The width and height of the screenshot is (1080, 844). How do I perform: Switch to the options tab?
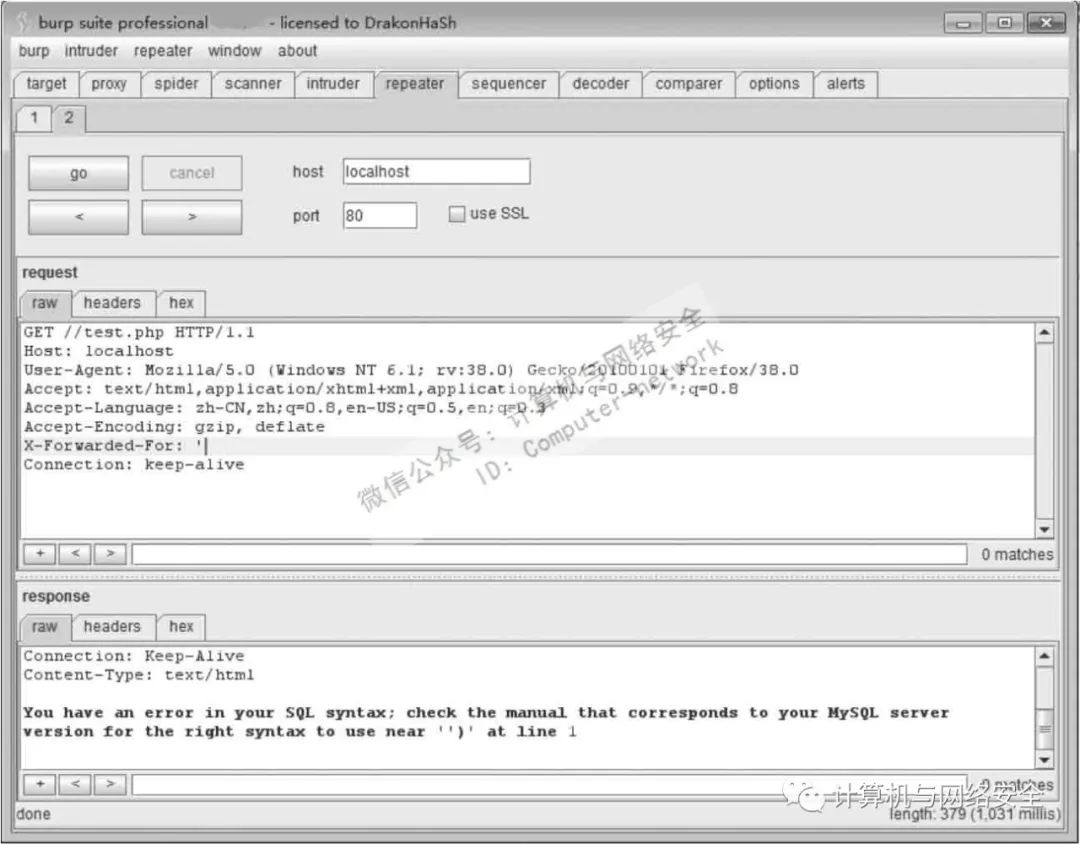tap(774, 84)
